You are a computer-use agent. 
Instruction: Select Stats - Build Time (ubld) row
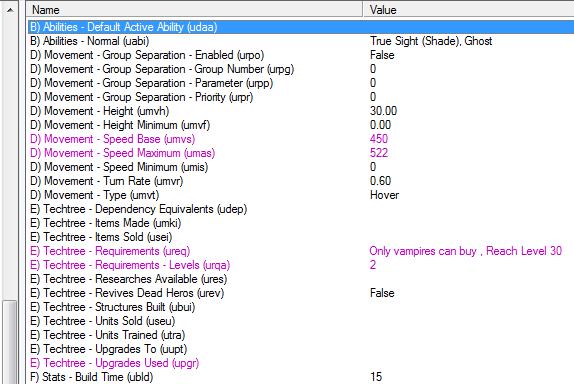click(x=301, y=377)
